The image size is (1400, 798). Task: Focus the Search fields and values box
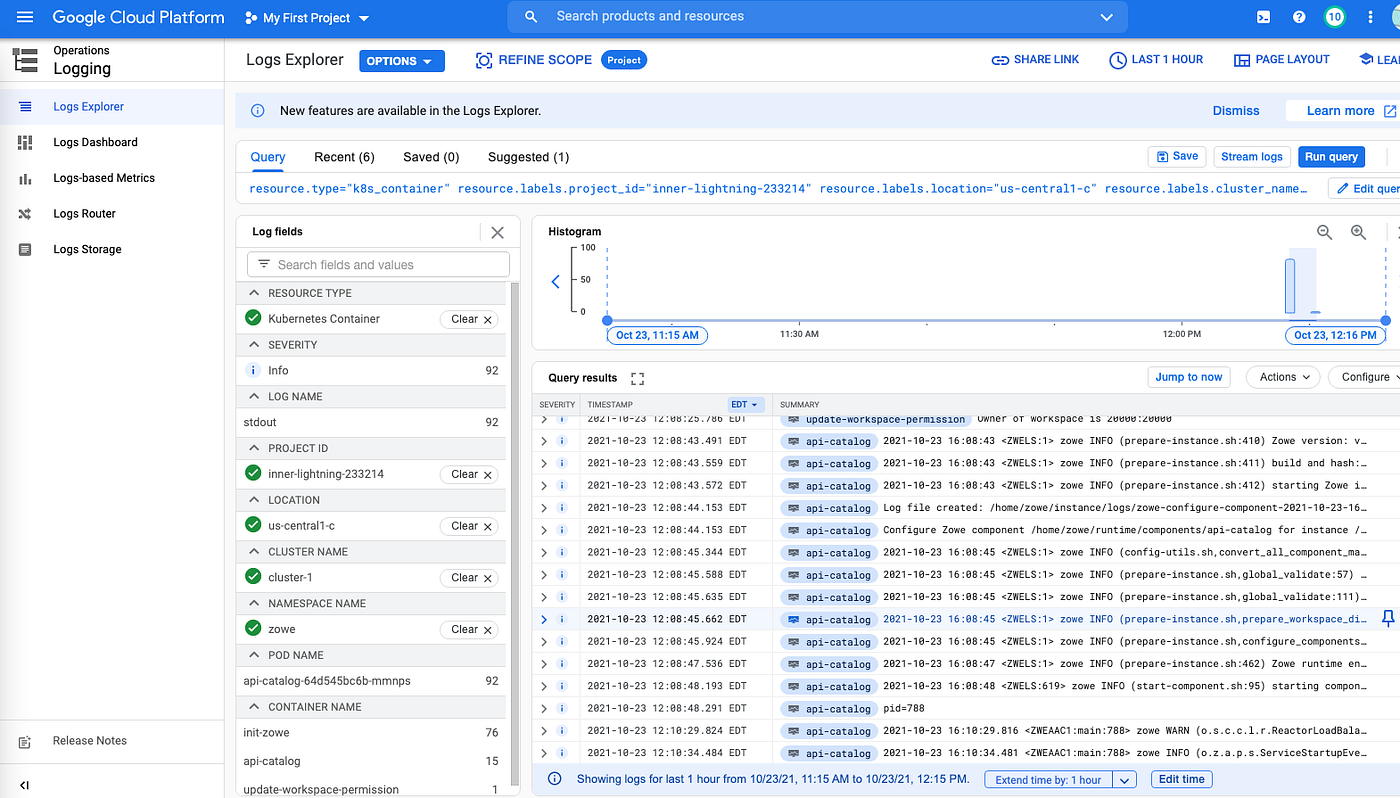pyautogui.click(x=378, y=265)
